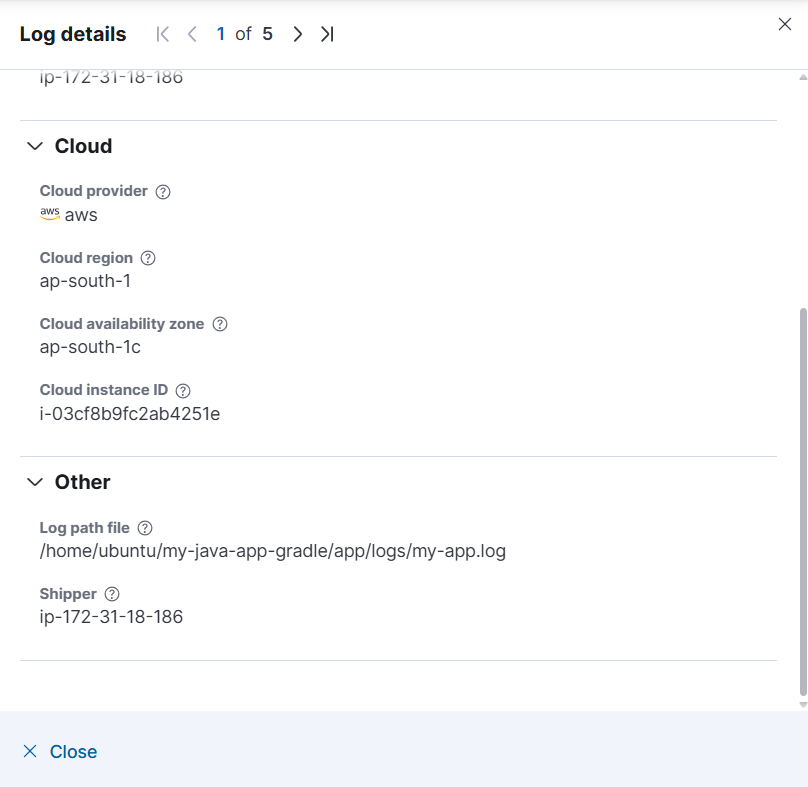The image size is (808, 787).
Task: Jump to the first log entry
Action: point(162,34)
